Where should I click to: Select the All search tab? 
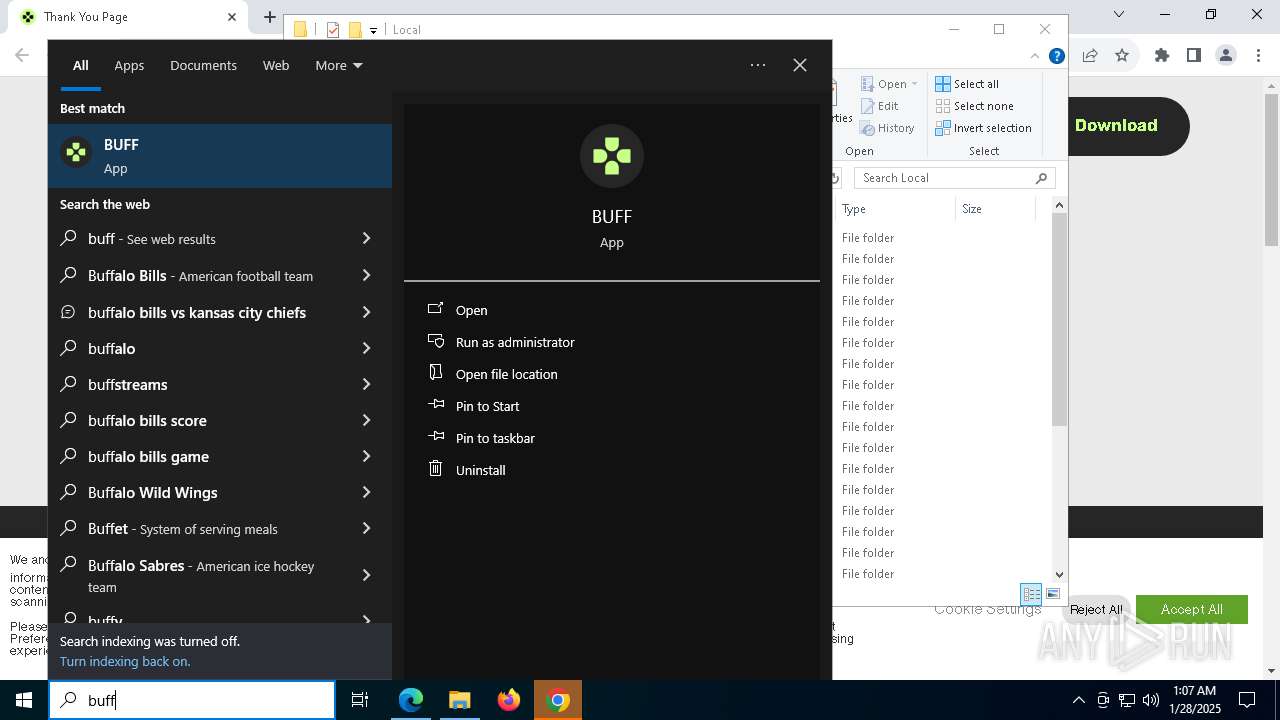pyautogui.click(x=81, y=65)
